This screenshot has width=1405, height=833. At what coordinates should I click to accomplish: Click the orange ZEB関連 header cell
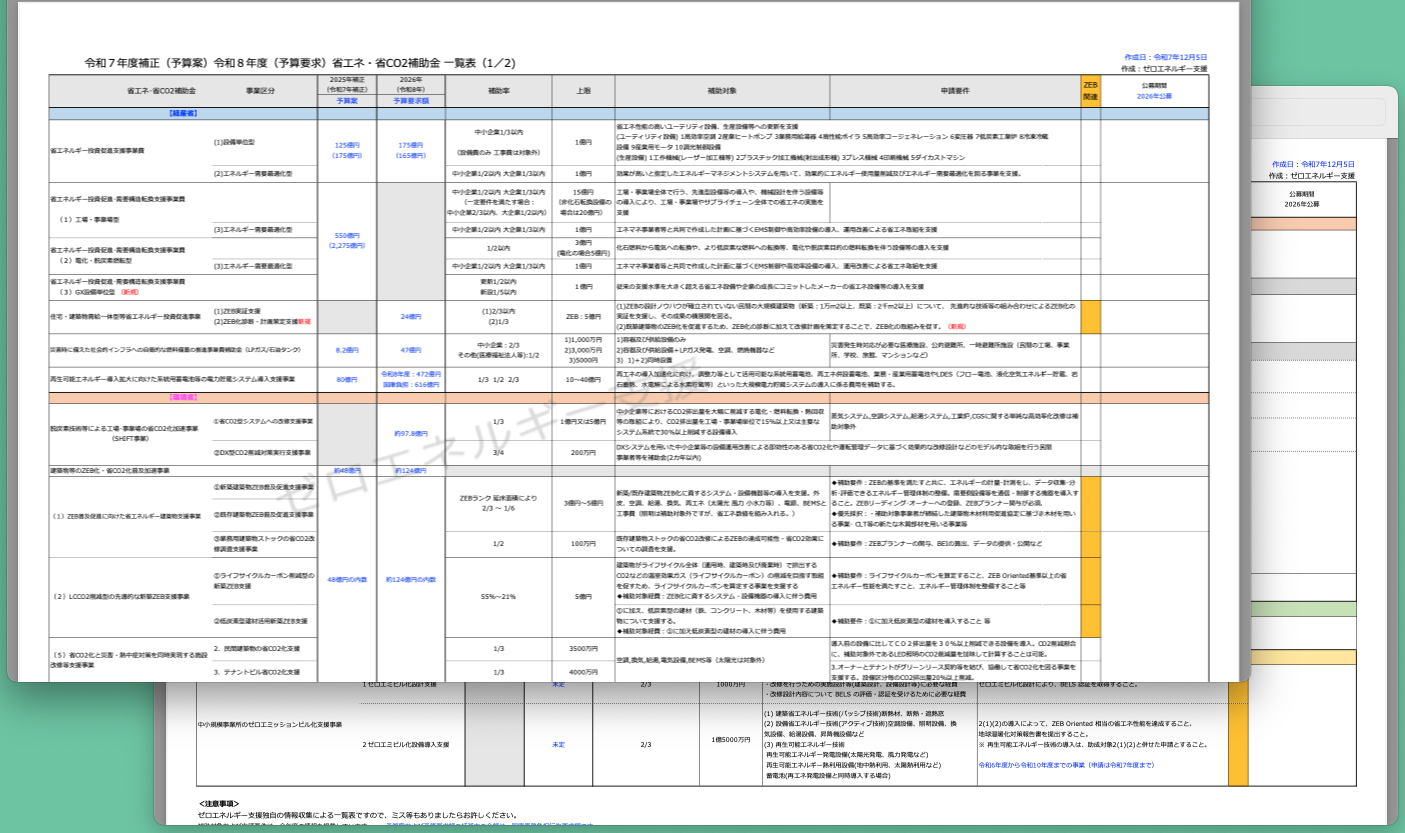(x=1090, y=90)
